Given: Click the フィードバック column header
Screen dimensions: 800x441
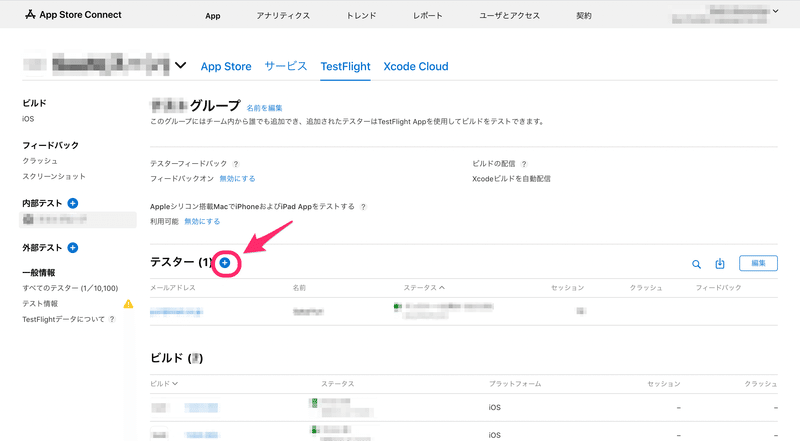Looking at the screenshot, I should (718, 288).
